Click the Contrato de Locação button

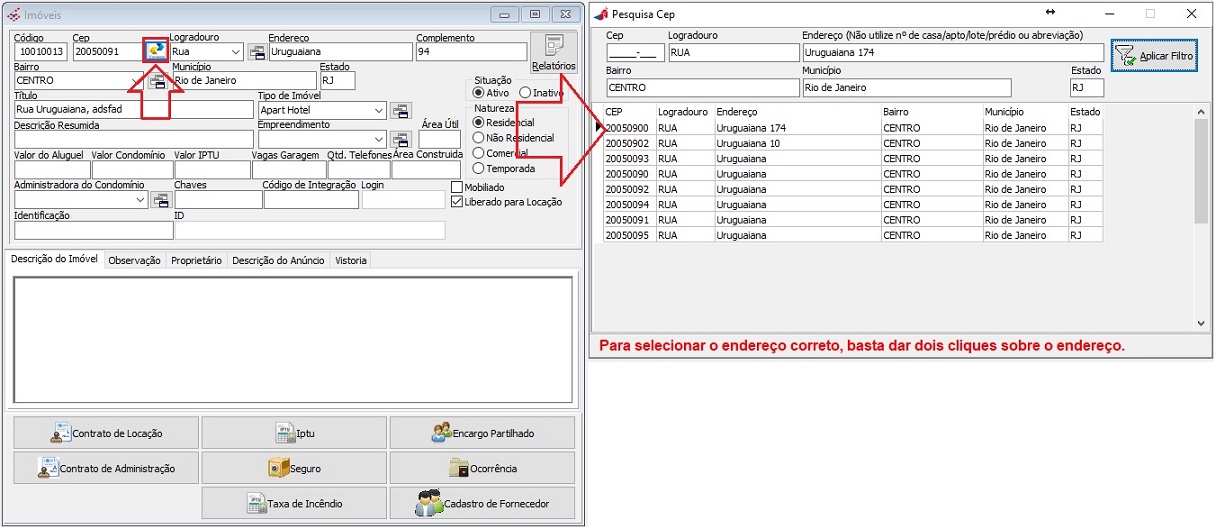click(106, 433)
